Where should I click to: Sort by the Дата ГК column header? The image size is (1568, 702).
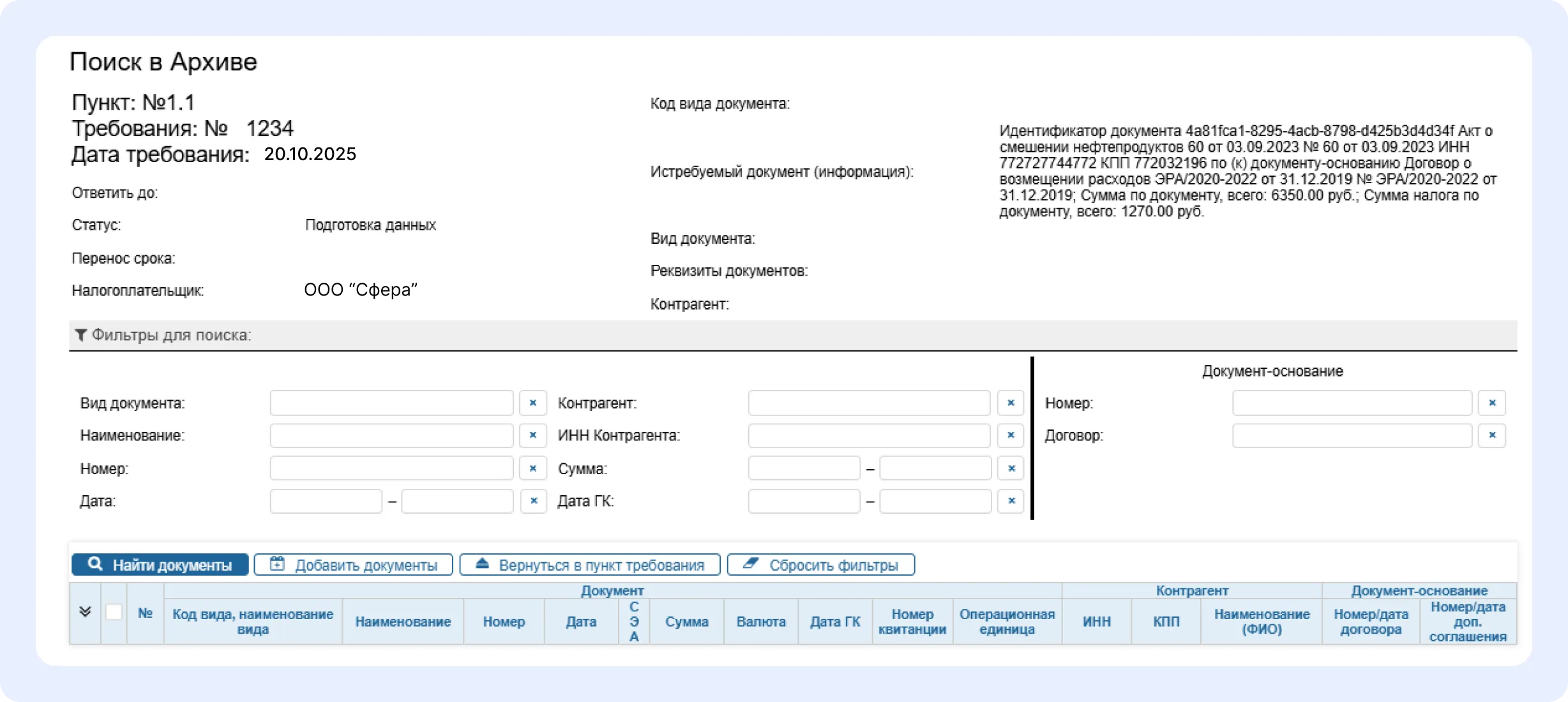(x=834, y=622)
